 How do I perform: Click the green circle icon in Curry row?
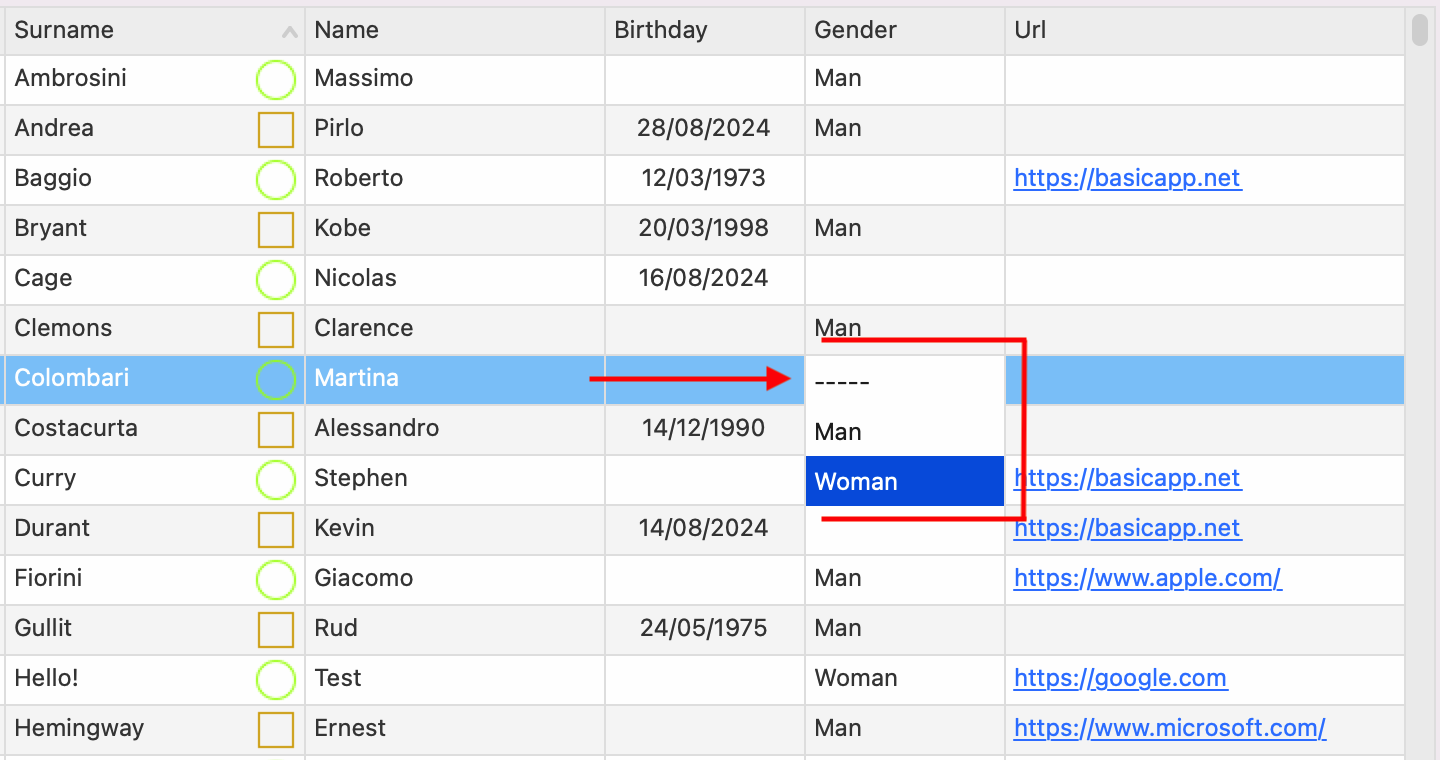pyautogui.click(x=276, y=480)
